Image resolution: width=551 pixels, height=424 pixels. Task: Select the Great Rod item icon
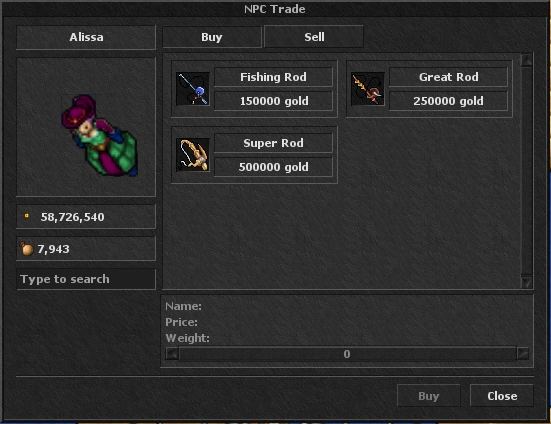[x=368, y=89]
